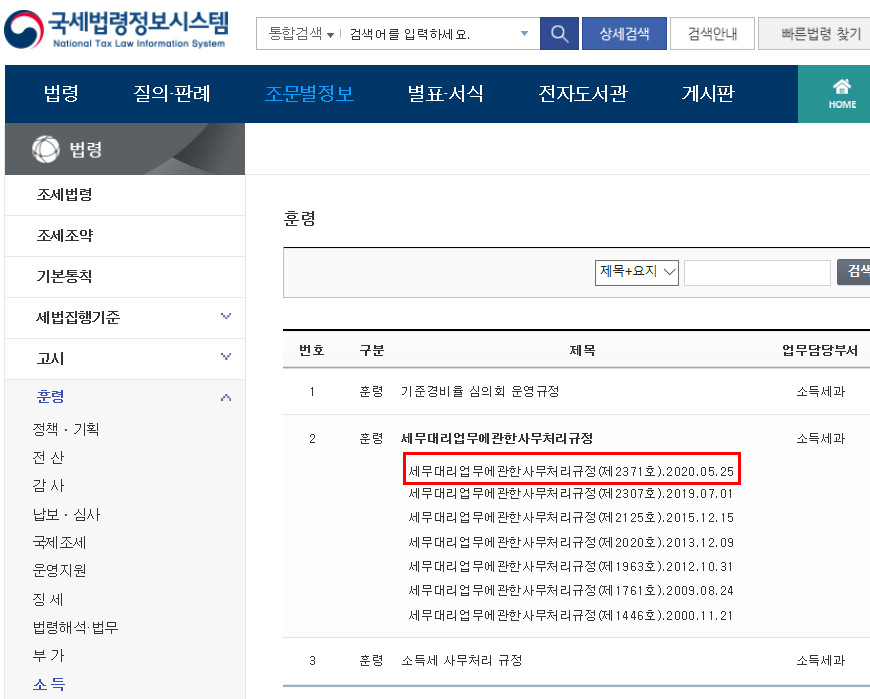Open the 게시판 main menu
The height and width of the screenshot is (699, 870).
click(x=708, y=93)
